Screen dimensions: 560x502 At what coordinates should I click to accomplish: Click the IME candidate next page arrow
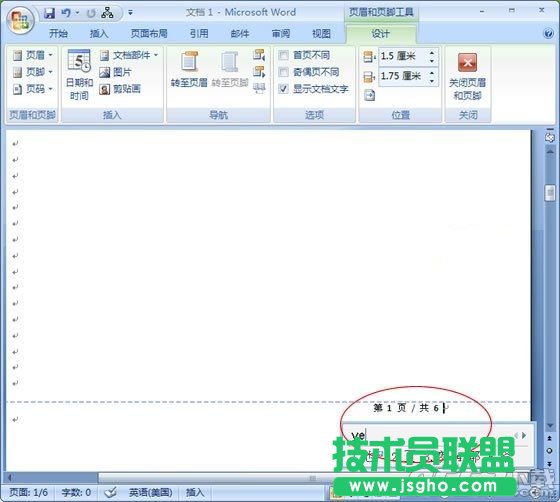pyautogui.click(x=524, y=435)
